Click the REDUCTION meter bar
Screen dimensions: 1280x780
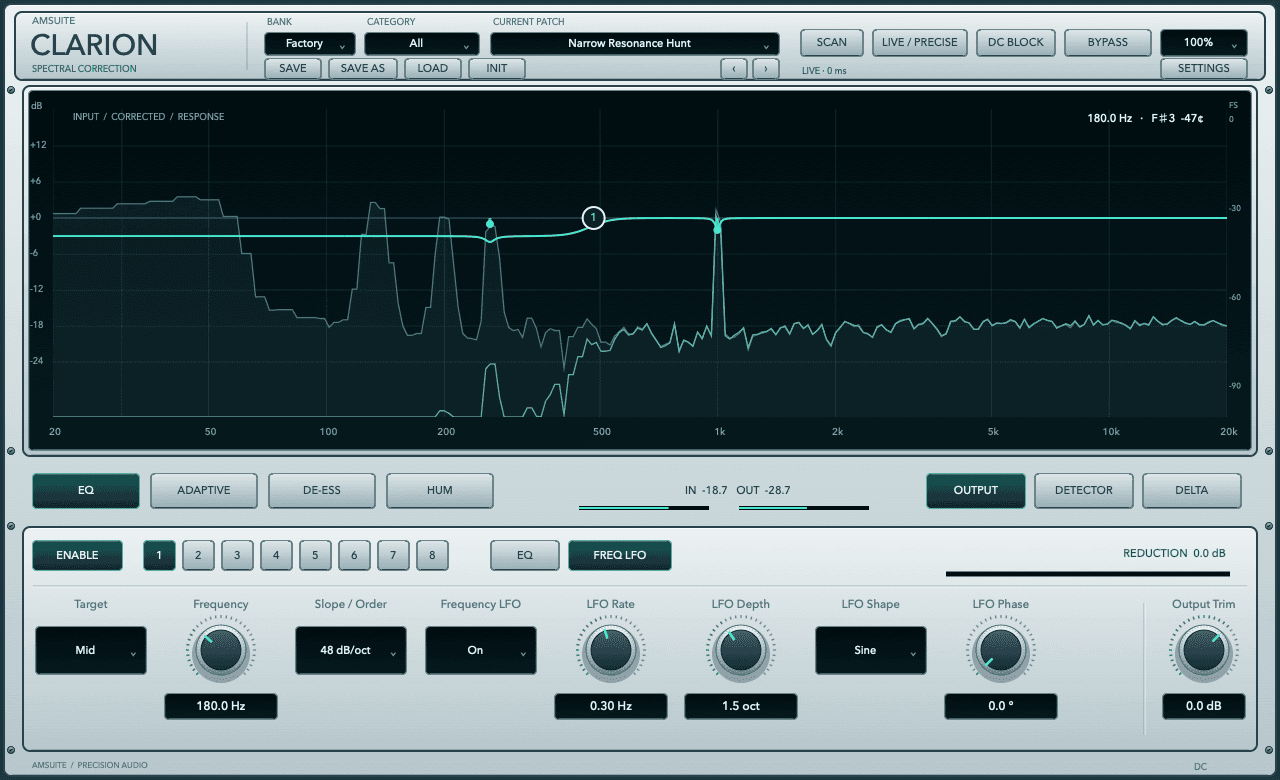(x=1087, y=574)
